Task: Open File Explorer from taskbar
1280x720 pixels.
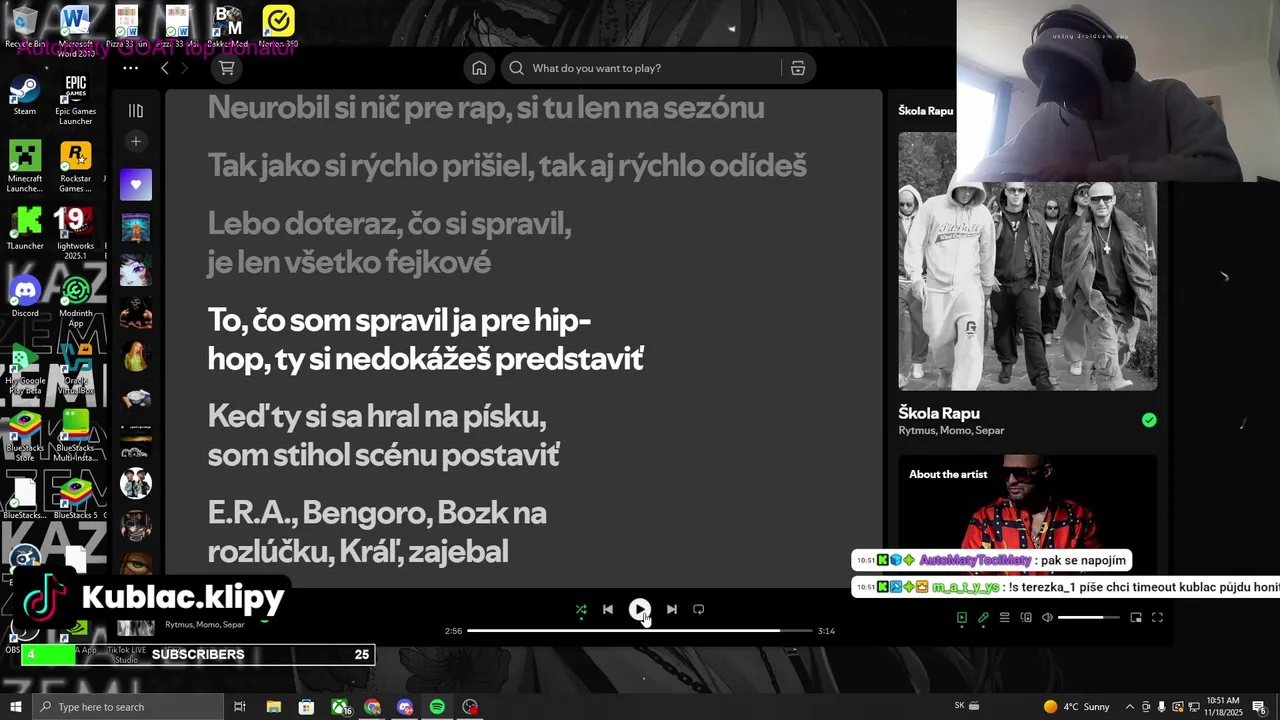Action: 273,707
